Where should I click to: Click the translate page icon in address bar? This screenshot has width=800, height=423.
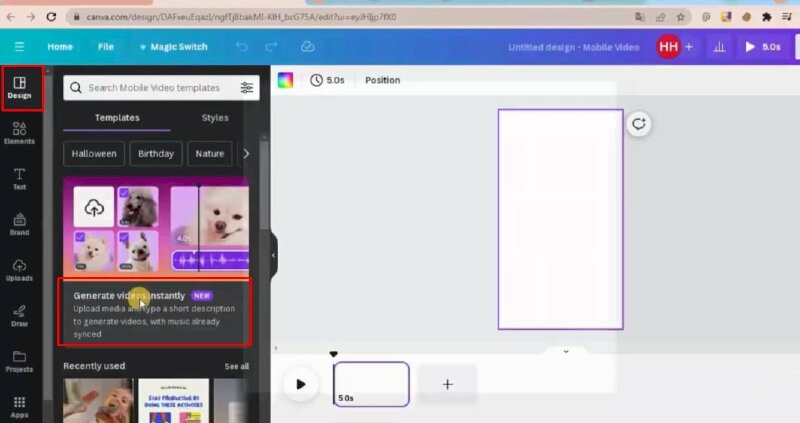point(640,17)
